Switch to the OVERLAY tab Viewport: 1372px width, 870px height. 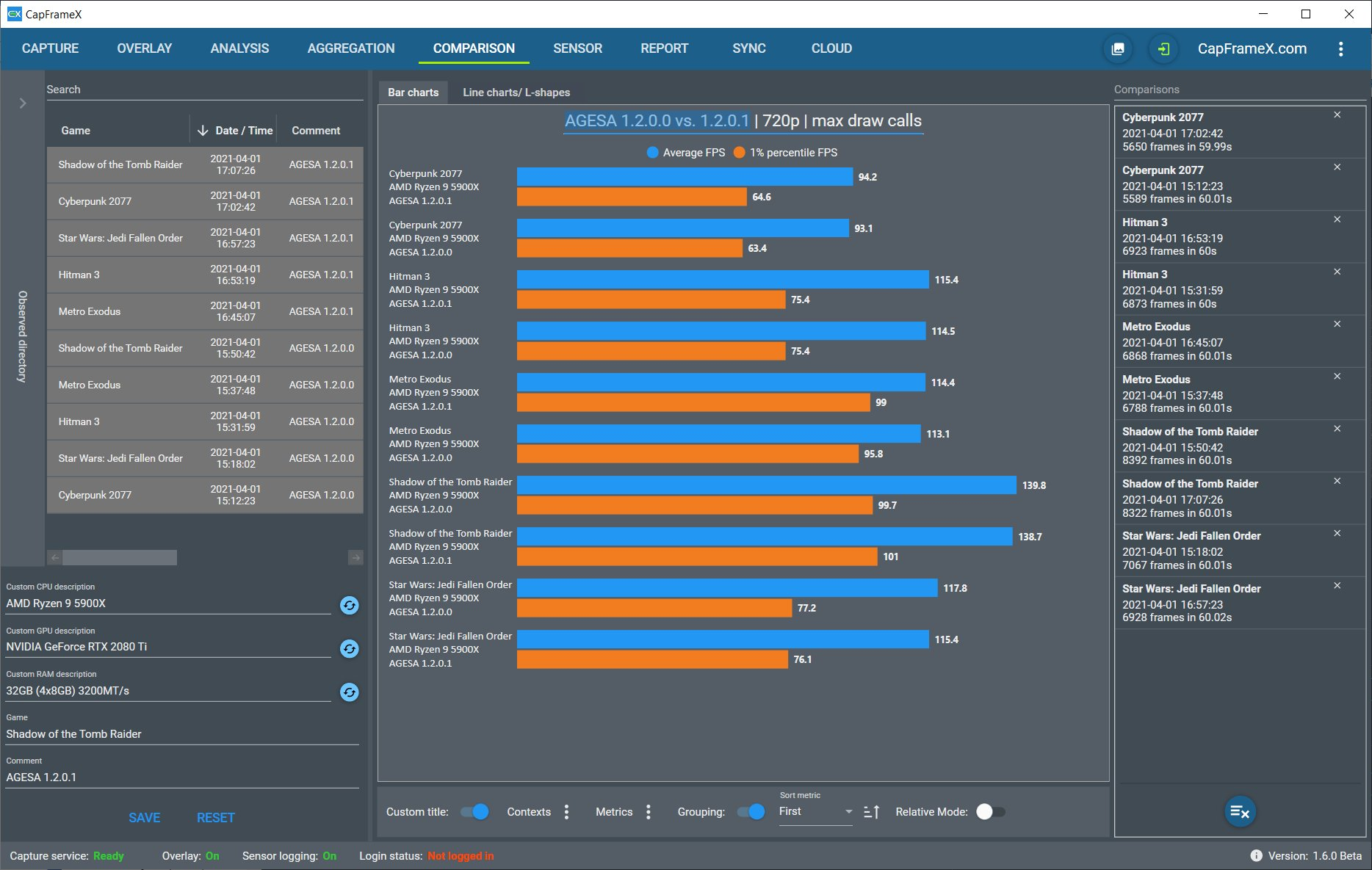145,48
